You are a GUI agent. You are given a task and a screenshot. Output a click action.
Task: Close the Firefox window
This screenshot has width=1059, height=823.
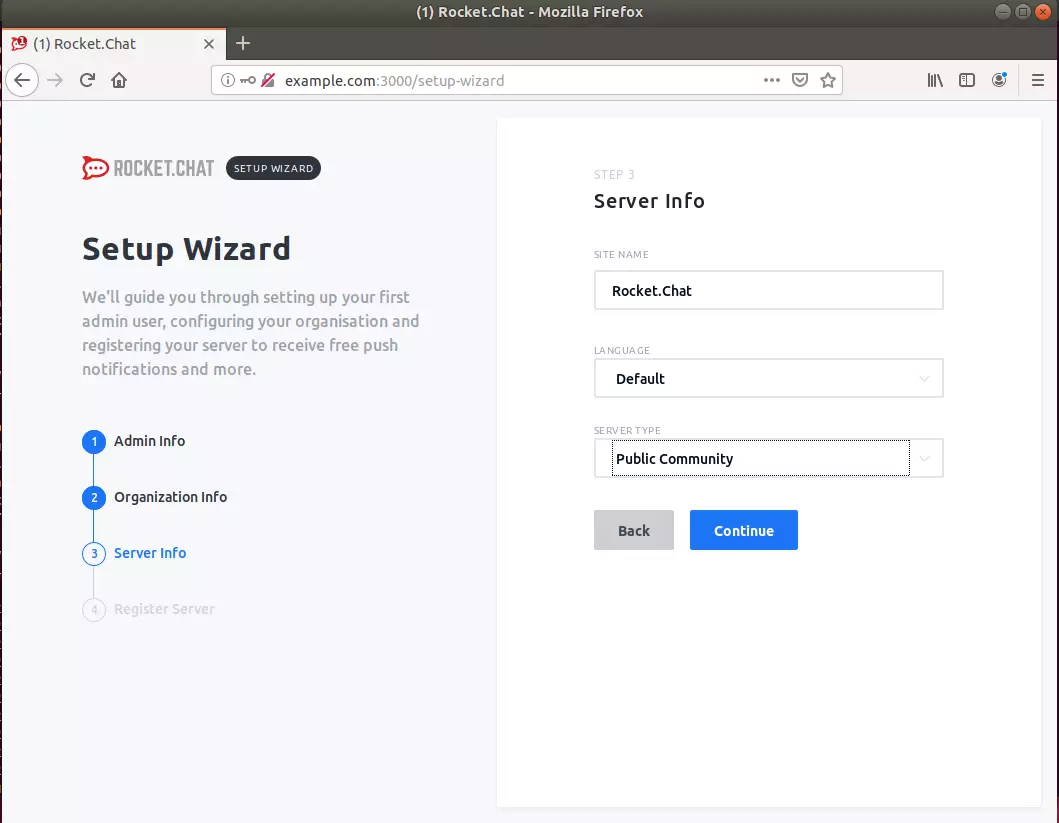[x=1043, y=11]
